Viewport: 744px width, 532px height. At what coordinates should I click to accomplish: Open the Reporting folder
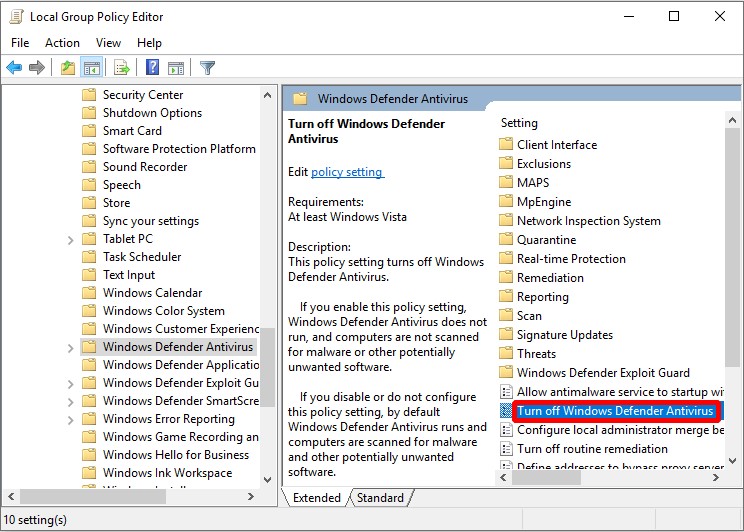pos(542,297)
